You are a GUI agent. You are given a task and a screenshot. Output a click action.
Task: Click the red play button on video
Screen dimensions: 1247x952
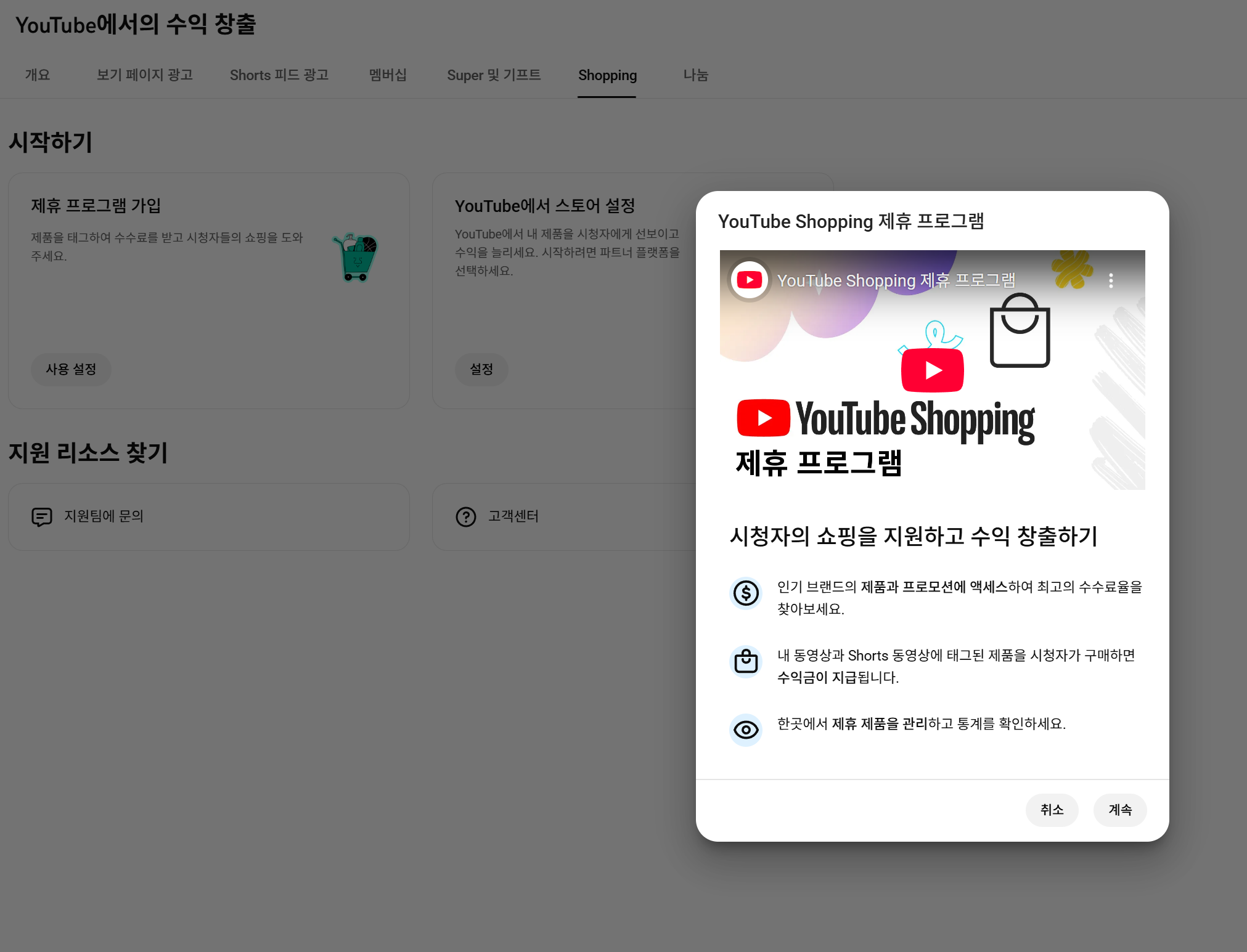(x=932, y=370)
